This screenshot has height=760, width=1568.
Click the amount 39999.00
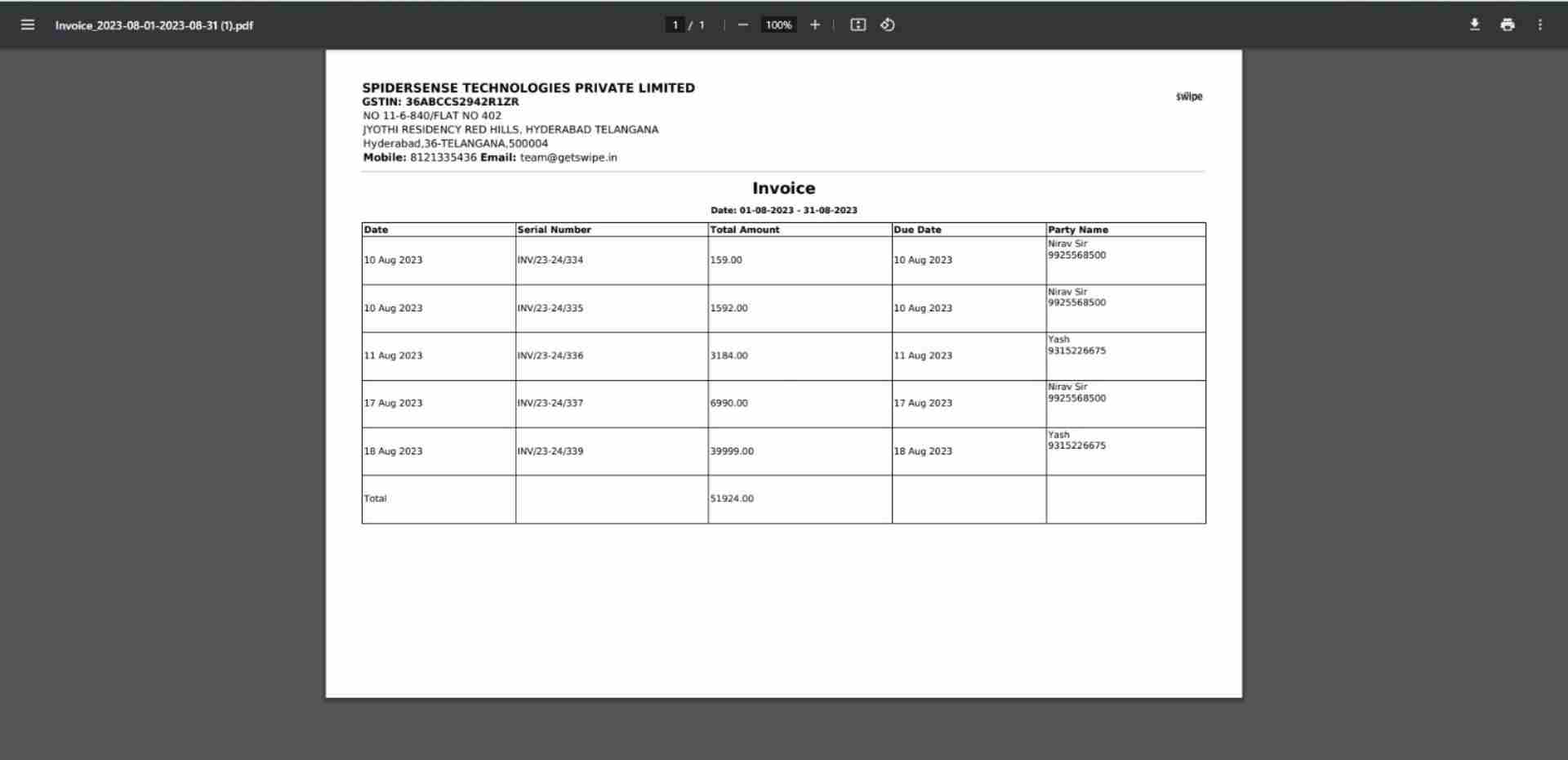(732, 451)
